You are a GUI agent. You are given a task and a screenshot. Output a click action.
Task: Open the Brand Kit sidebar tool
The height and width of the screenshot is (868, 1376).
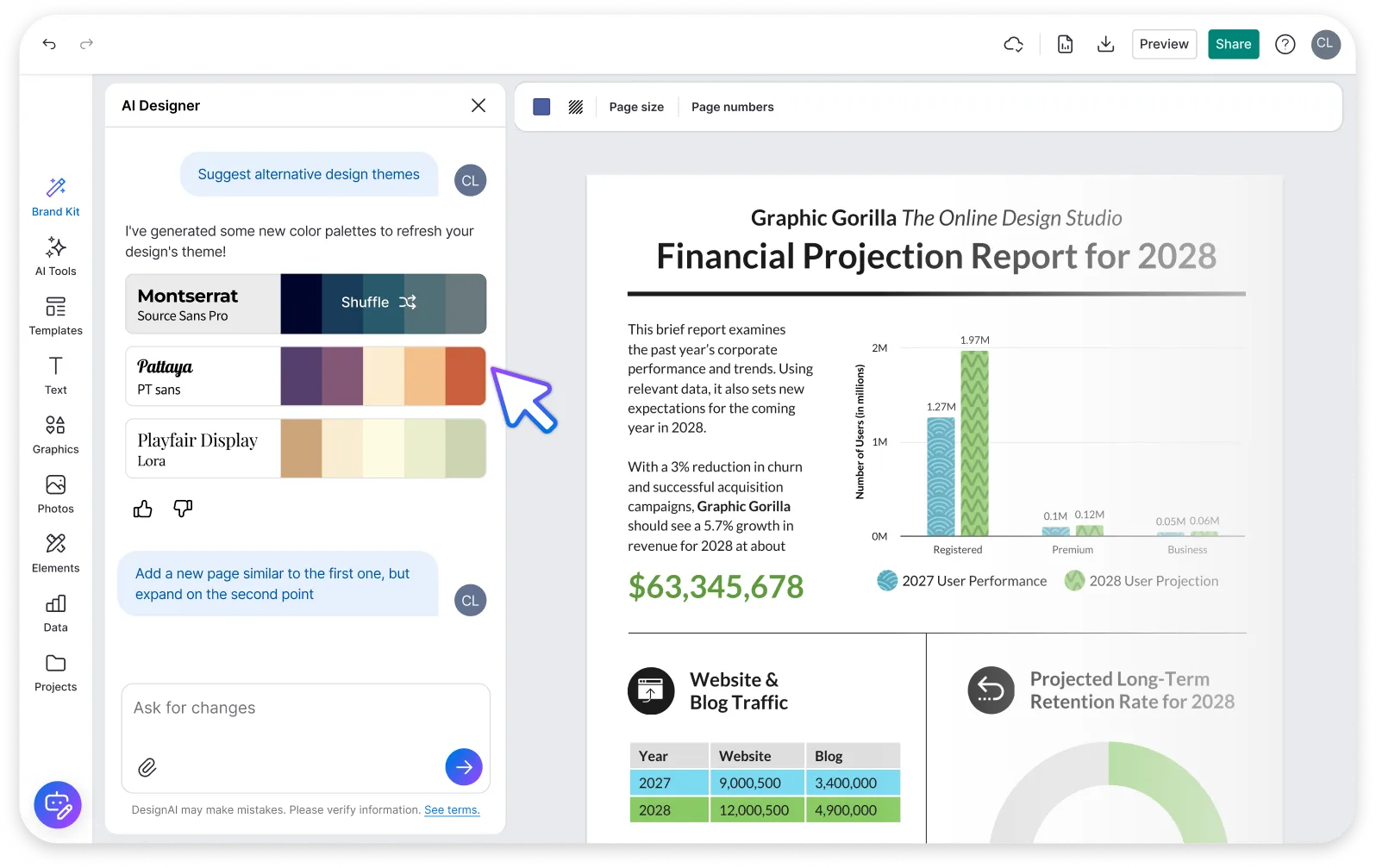pyautogui.click(x=56, y=197)
